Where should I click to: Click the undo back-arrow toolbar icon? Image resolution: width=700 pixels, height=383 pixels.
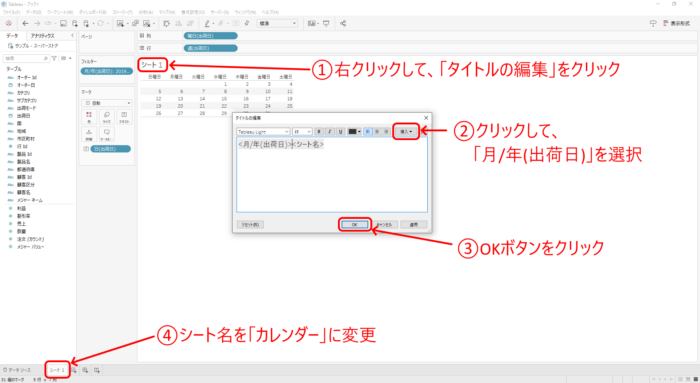[25, 23]
